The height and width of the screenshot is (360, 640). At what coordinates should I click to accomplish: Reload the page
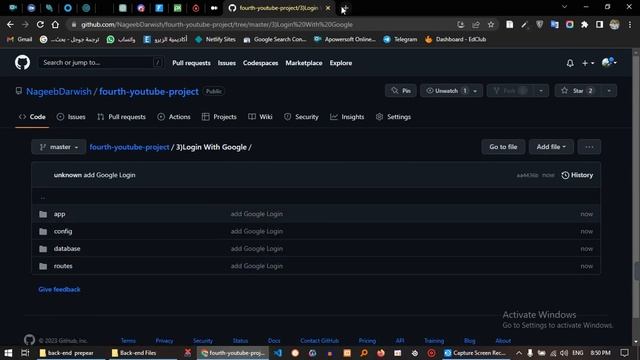(x=40, y=24)
